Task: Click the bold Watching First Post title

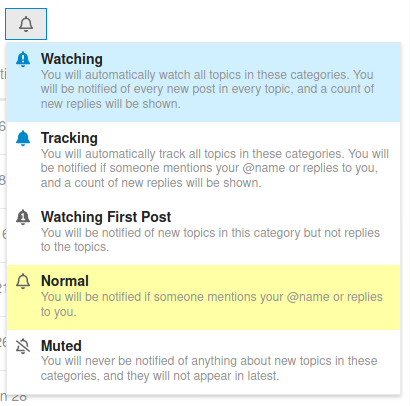Action: click(106, 217)
